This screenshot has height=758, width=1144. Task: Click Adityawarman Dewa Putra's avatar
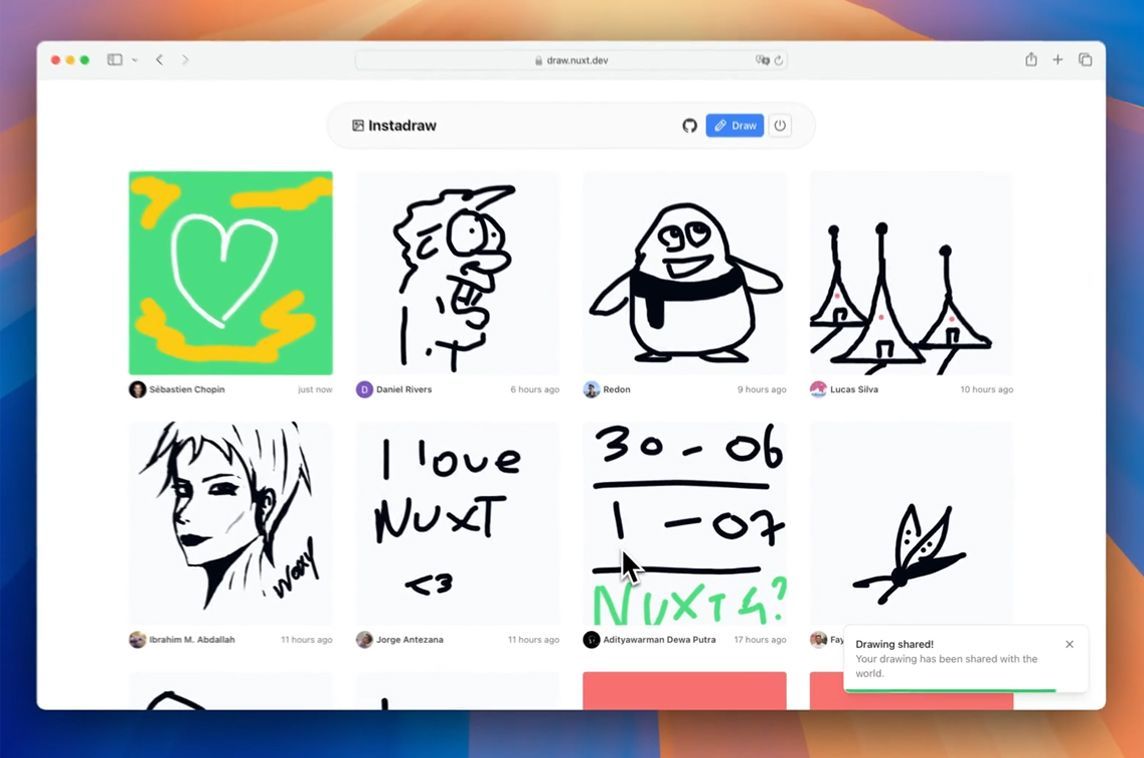tap(591, 640)
